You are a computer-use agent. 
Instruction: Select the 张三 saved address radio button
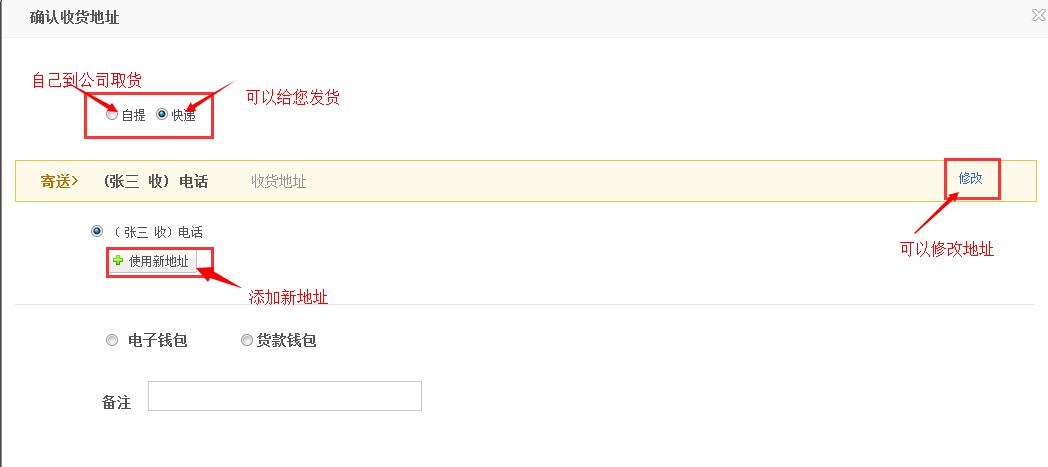pos(98,231)
